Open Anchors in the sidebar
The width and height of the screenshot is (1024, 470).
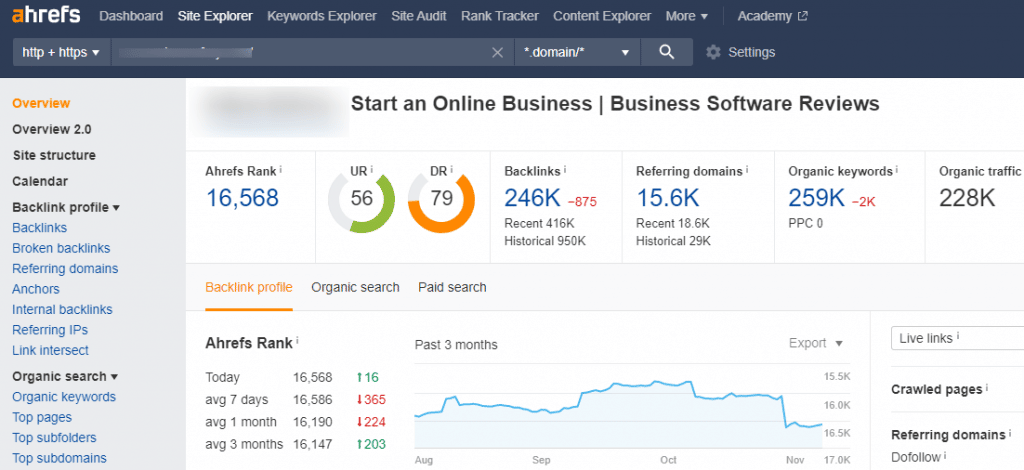click(36, 289)
